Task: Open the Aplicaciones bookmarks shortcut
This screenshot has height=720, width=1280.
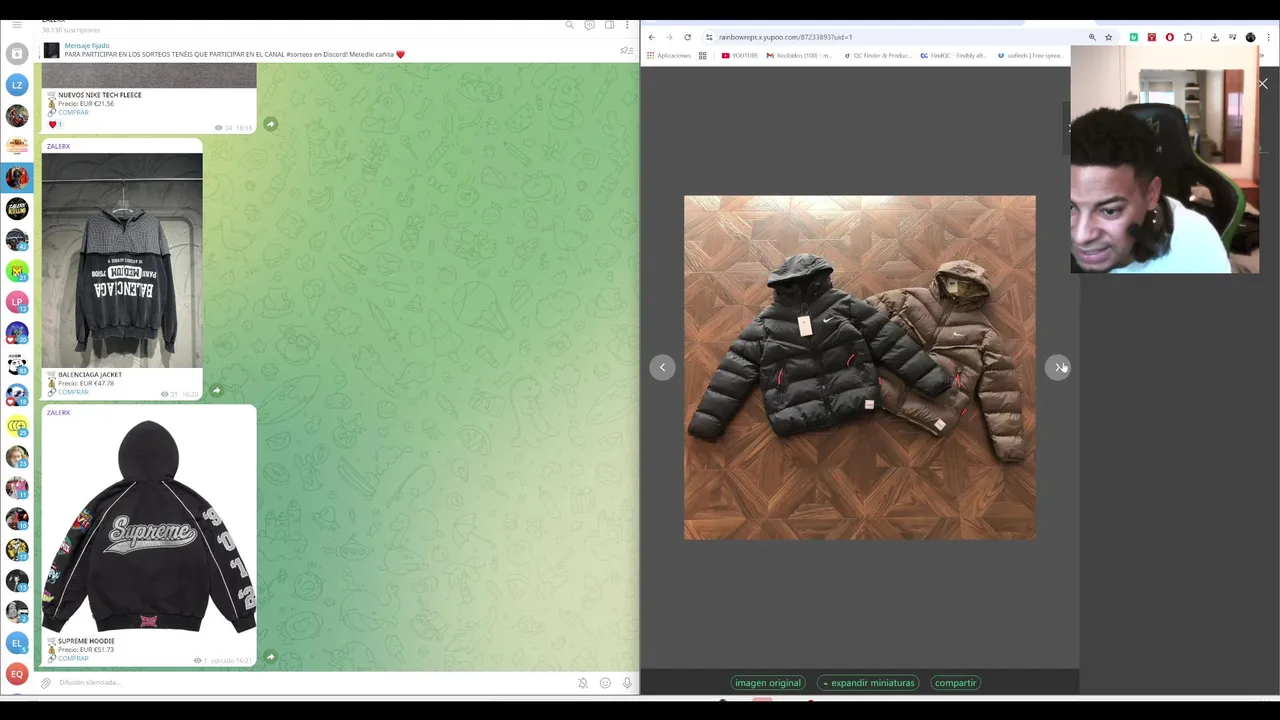Action: 669,56
